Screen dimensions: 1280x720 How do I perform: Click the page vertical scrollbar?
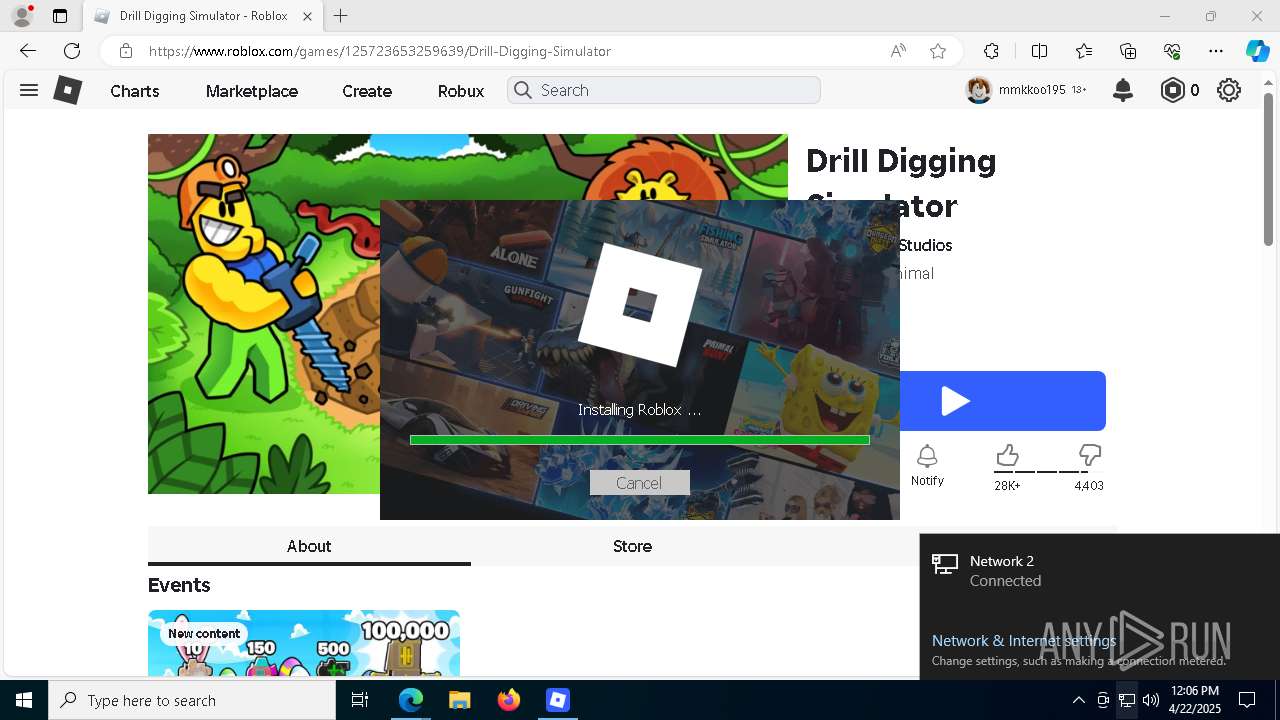point(1269,170)
